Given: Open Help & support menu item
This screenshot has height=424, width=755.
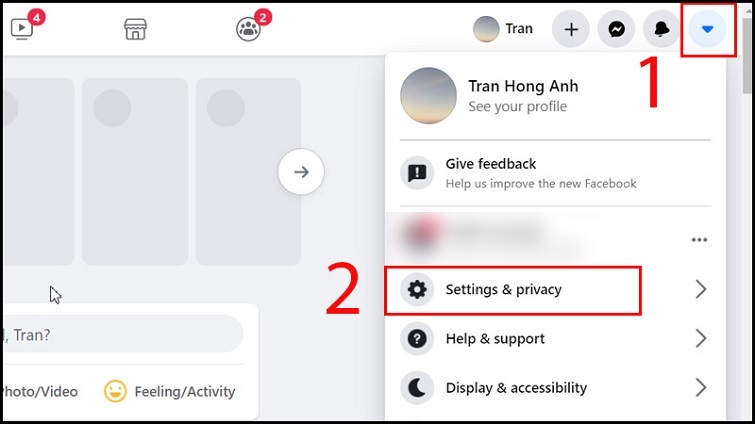Looking at the screenshot, I should tap(555, 338).
